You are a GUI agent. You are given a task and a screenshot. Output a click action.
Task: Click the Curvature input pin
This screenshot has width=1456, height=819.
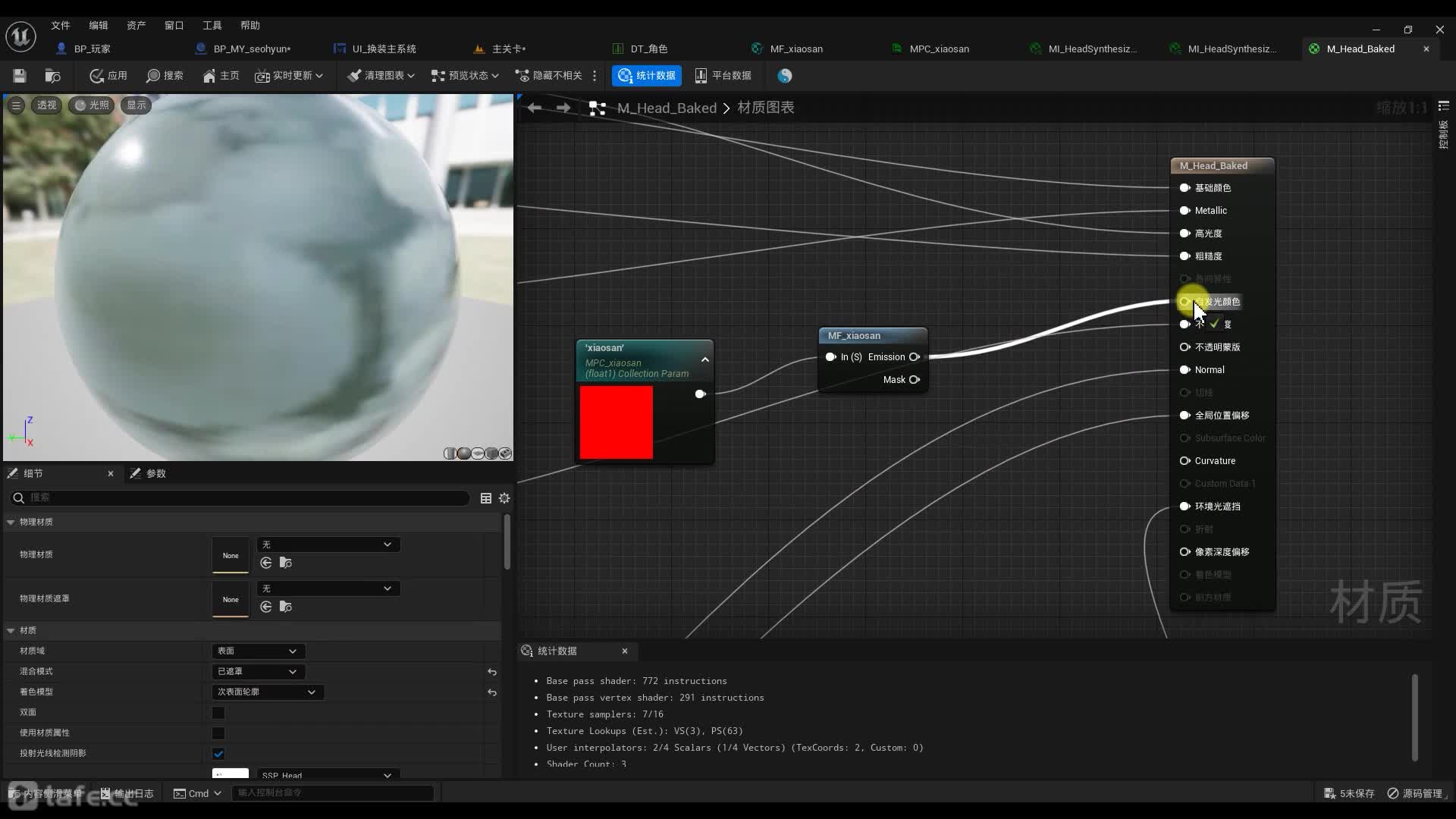(x=1185, y=461)
